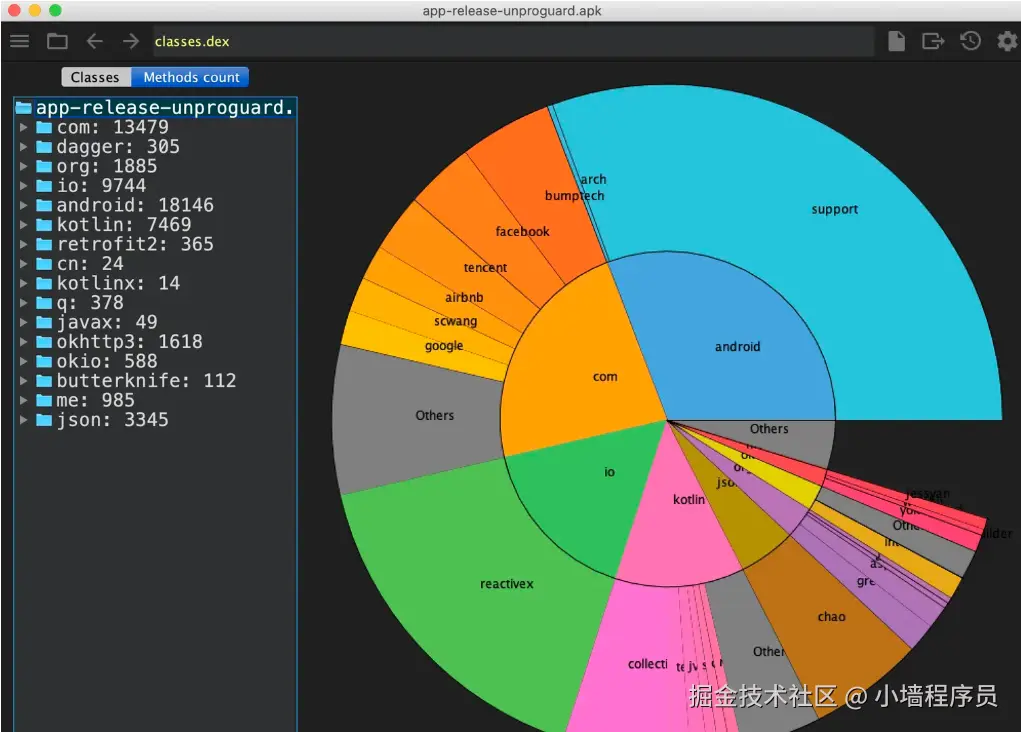
Task: Go forward with the right arrow
Action: [x=131, y=41]
